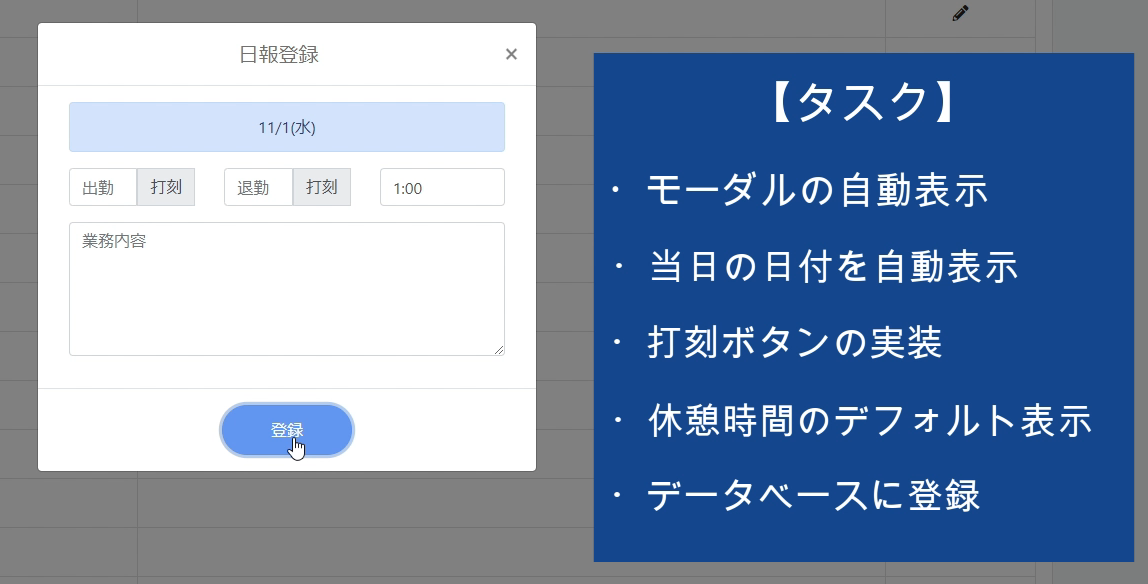Click the 【タスク】 heading text
Screen dimensions: 1148x584
[863, 102]
